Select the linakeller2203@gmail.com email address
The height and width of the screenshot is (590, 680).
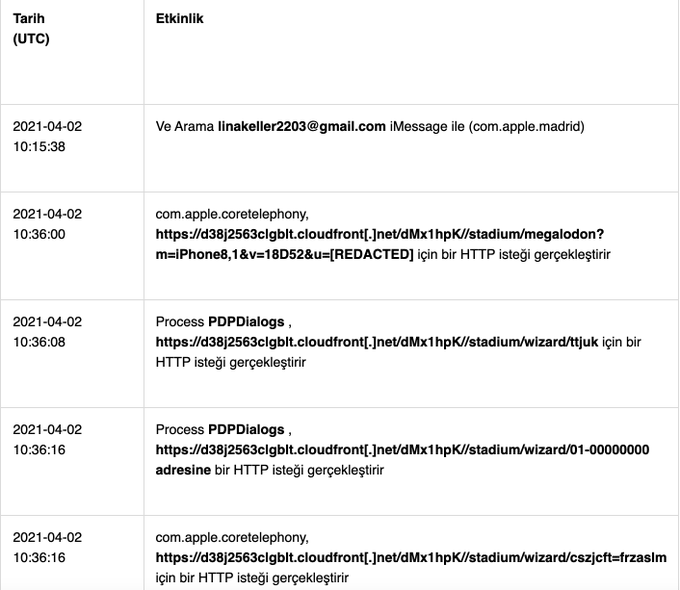(302, 126)
